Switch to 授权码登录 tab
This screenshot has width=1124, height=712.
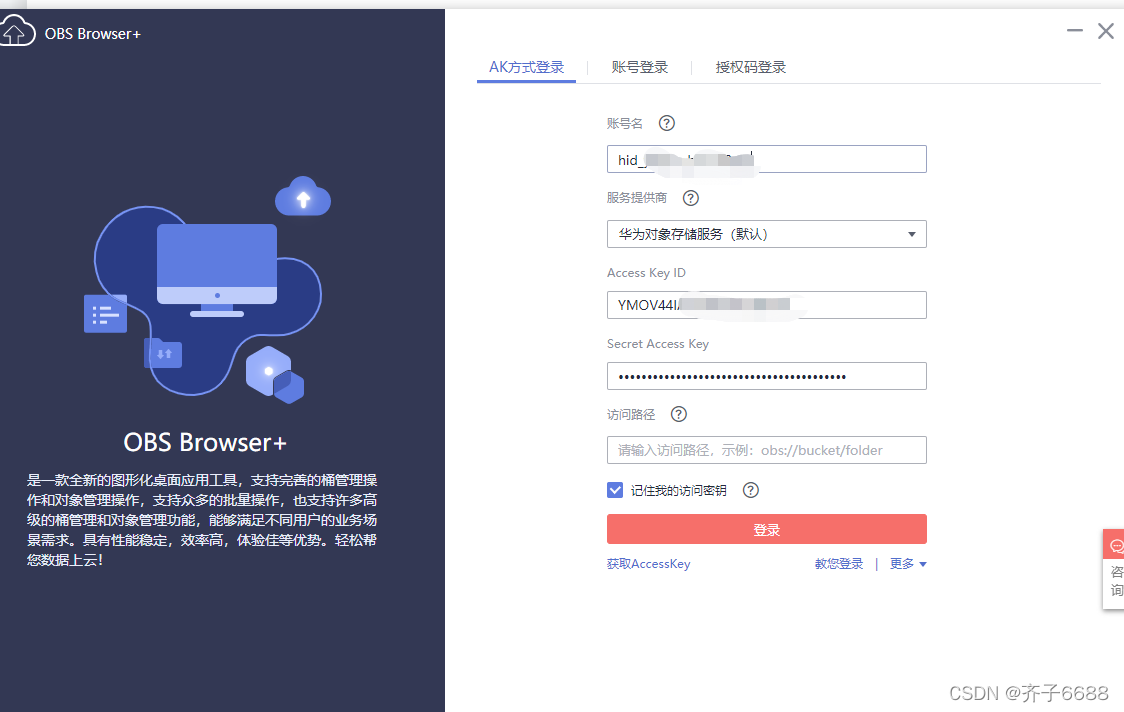point(751,67)
